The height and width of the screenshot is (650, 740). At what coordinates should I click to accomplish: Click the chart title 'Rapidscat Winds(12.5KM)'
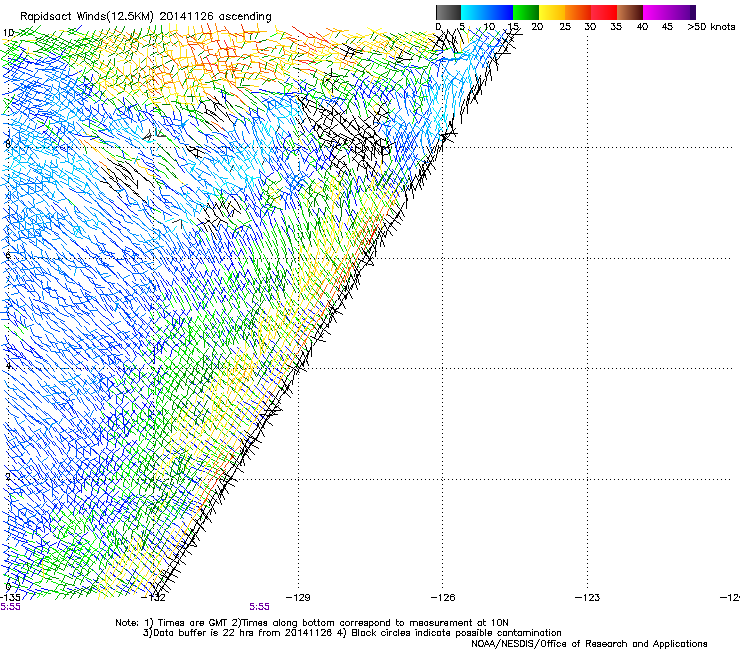[87, 17]
